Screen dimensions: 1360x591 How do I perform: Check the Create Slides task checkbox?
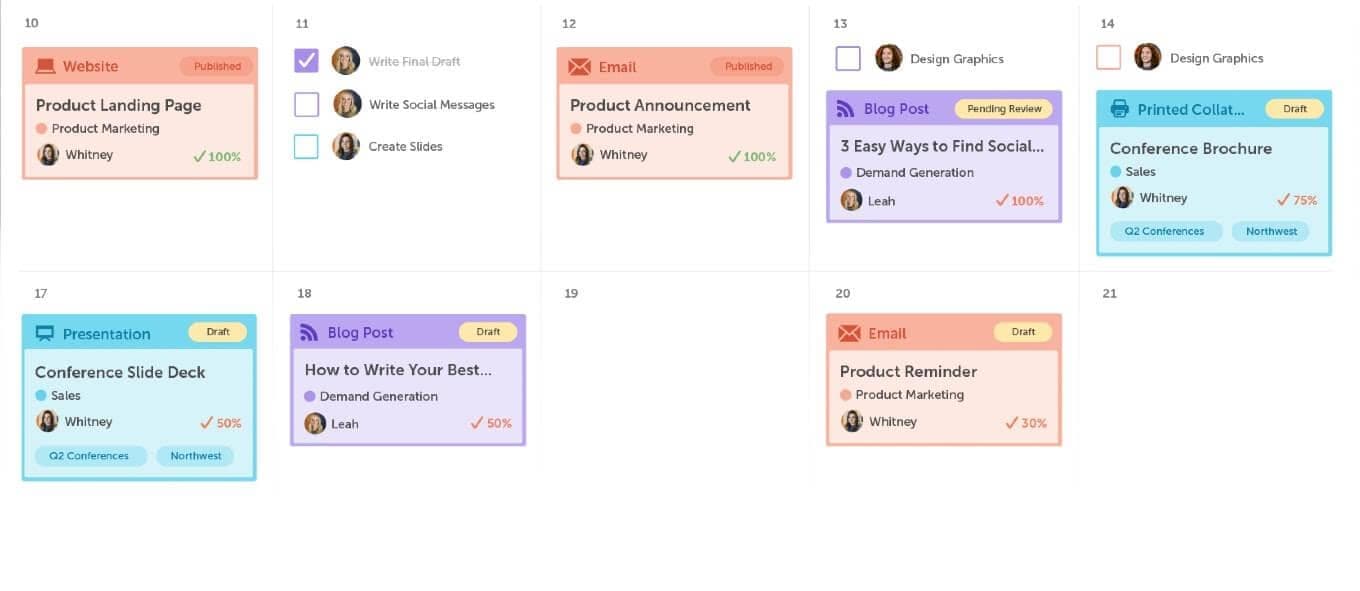tap(306, 146)
